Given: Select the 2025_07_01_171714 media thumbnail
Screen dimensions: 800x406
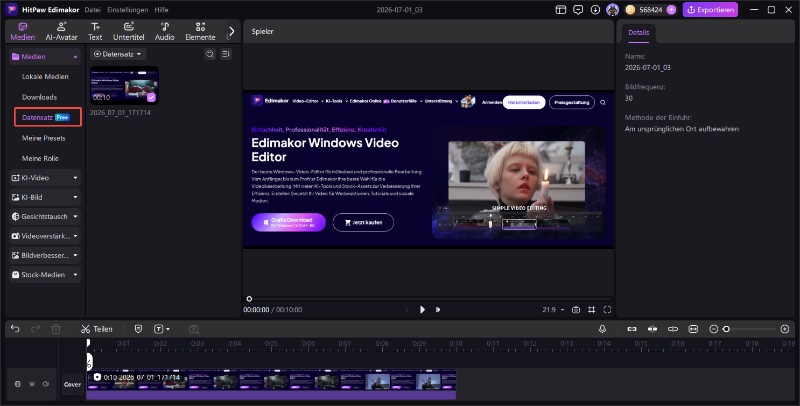Looking at the screenshot, I should [x=124, y=85].
